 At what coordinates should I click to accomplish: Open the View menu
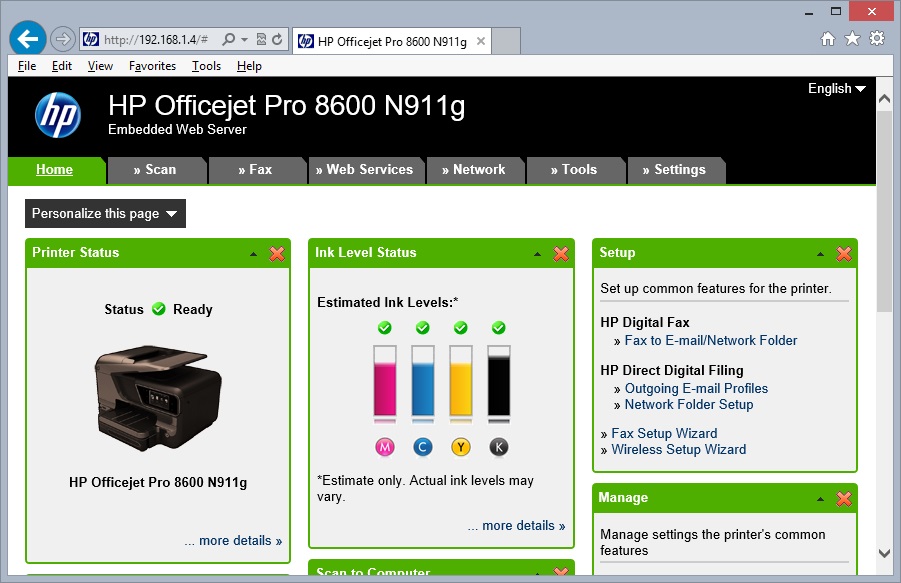(100, 66)
